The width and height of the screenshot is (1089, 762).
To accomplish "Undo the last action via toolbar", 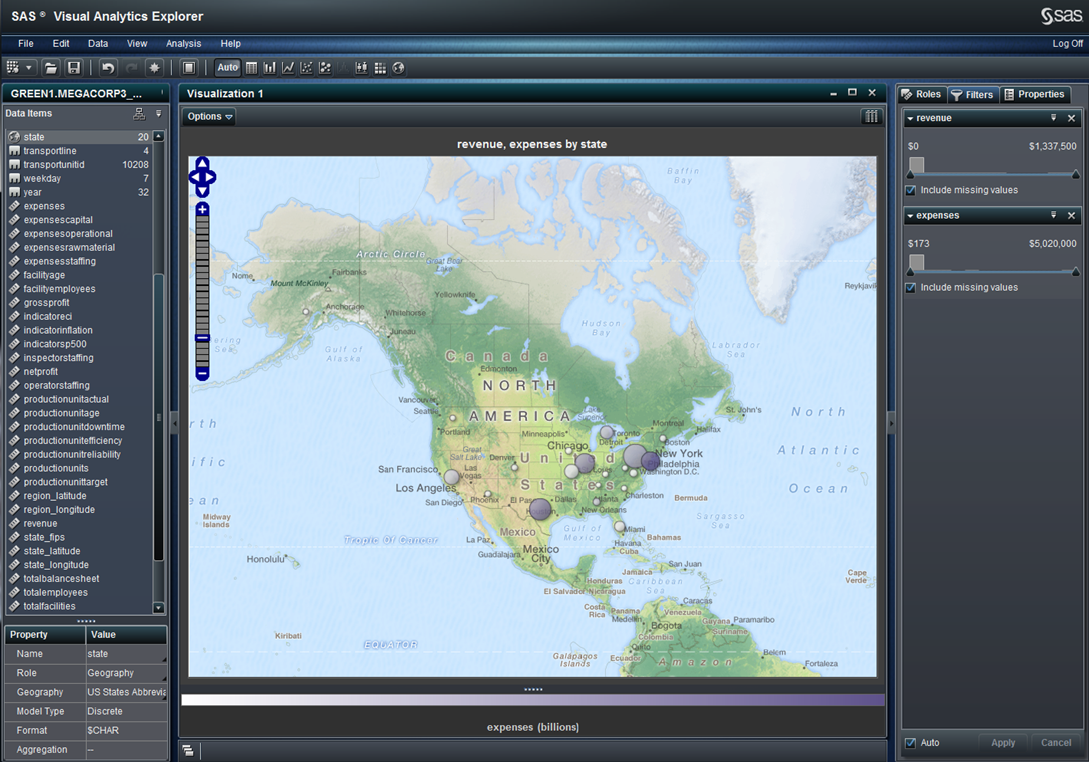I will (108, 68).
